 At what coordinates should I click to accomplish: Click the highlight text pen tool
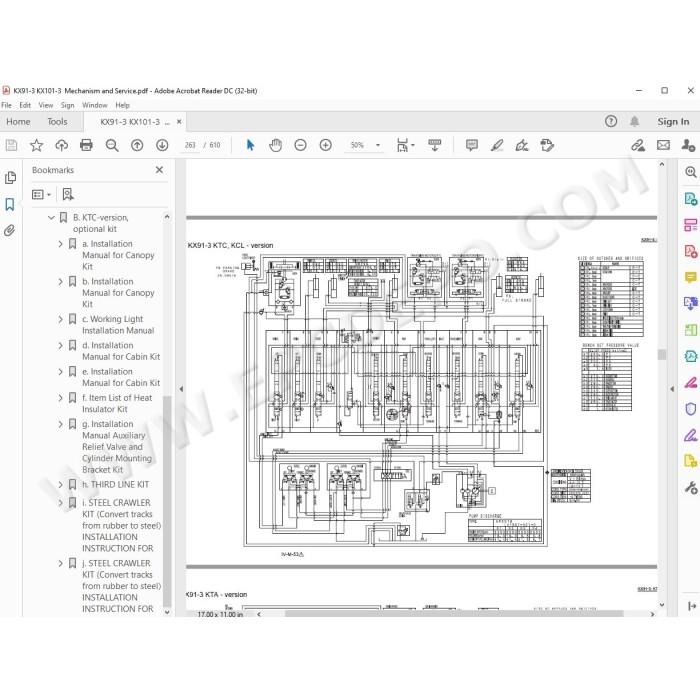pyautogui.click(x=497, y=145)
